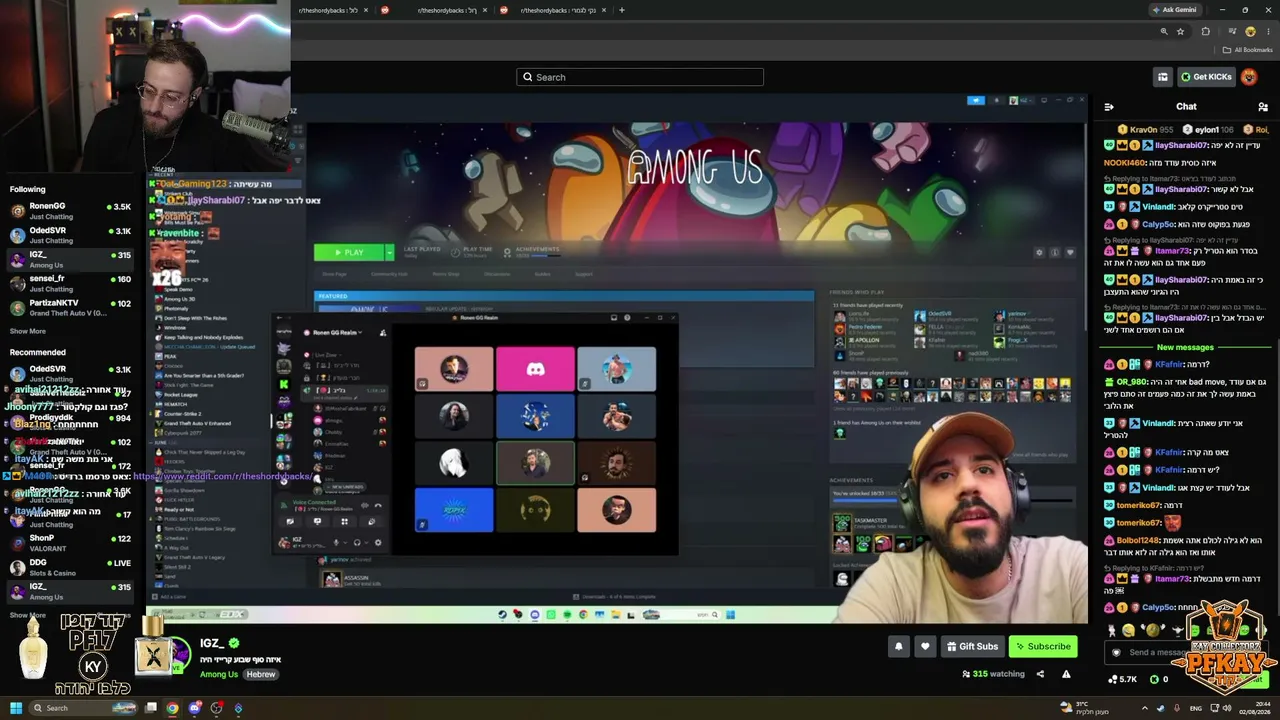The image size is (1280, 720).
Task: Switch the ENG input language
Action: tap(1195, 708)
